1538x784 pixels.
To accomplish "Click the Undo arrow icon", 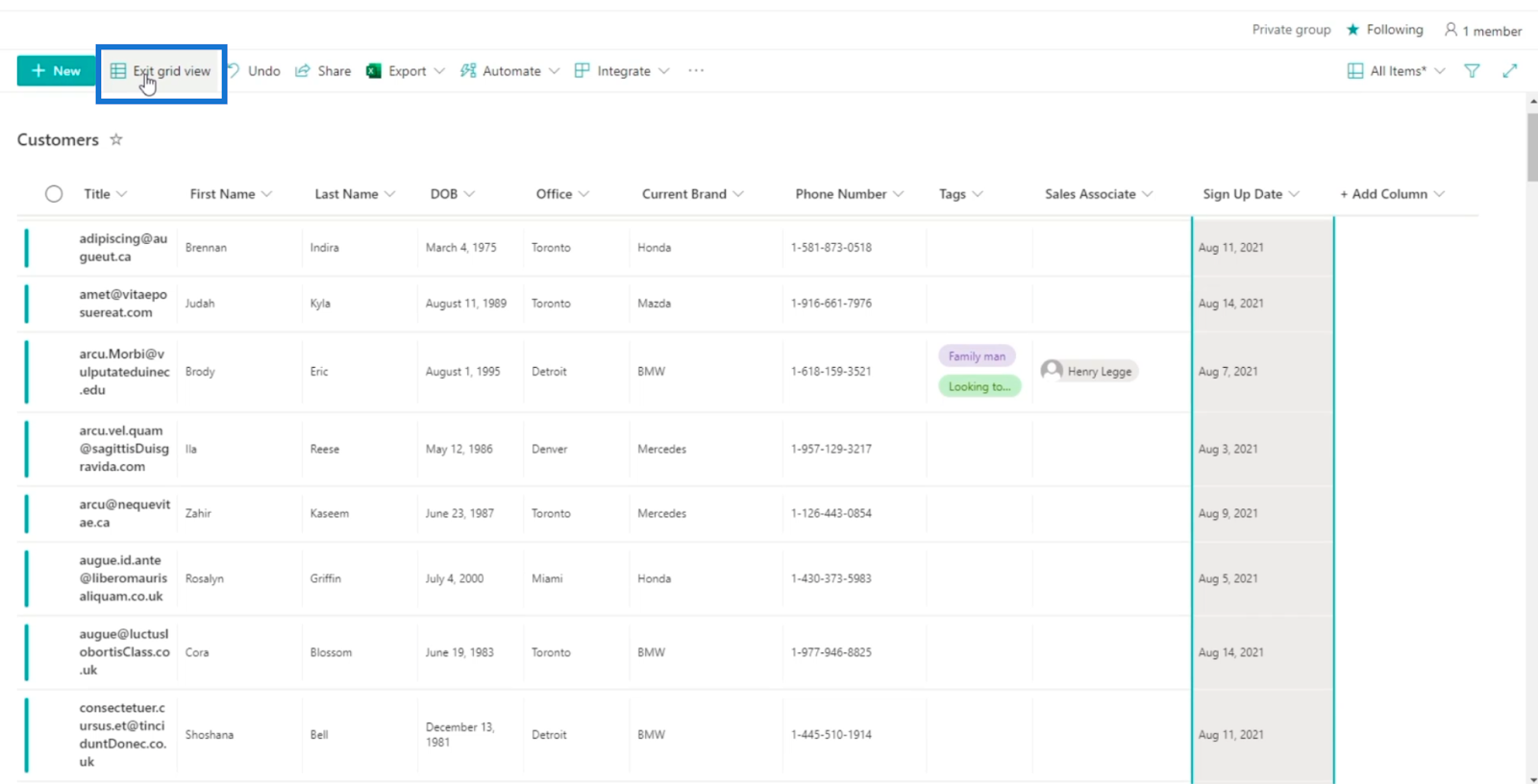I will [234, 71].
